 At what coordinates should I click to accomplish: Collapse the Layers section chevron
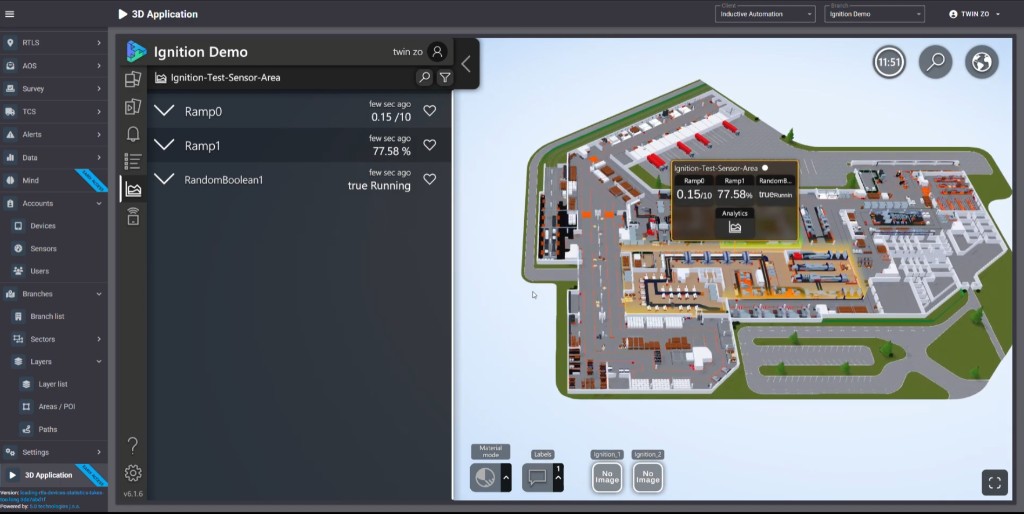coord(99,361)
